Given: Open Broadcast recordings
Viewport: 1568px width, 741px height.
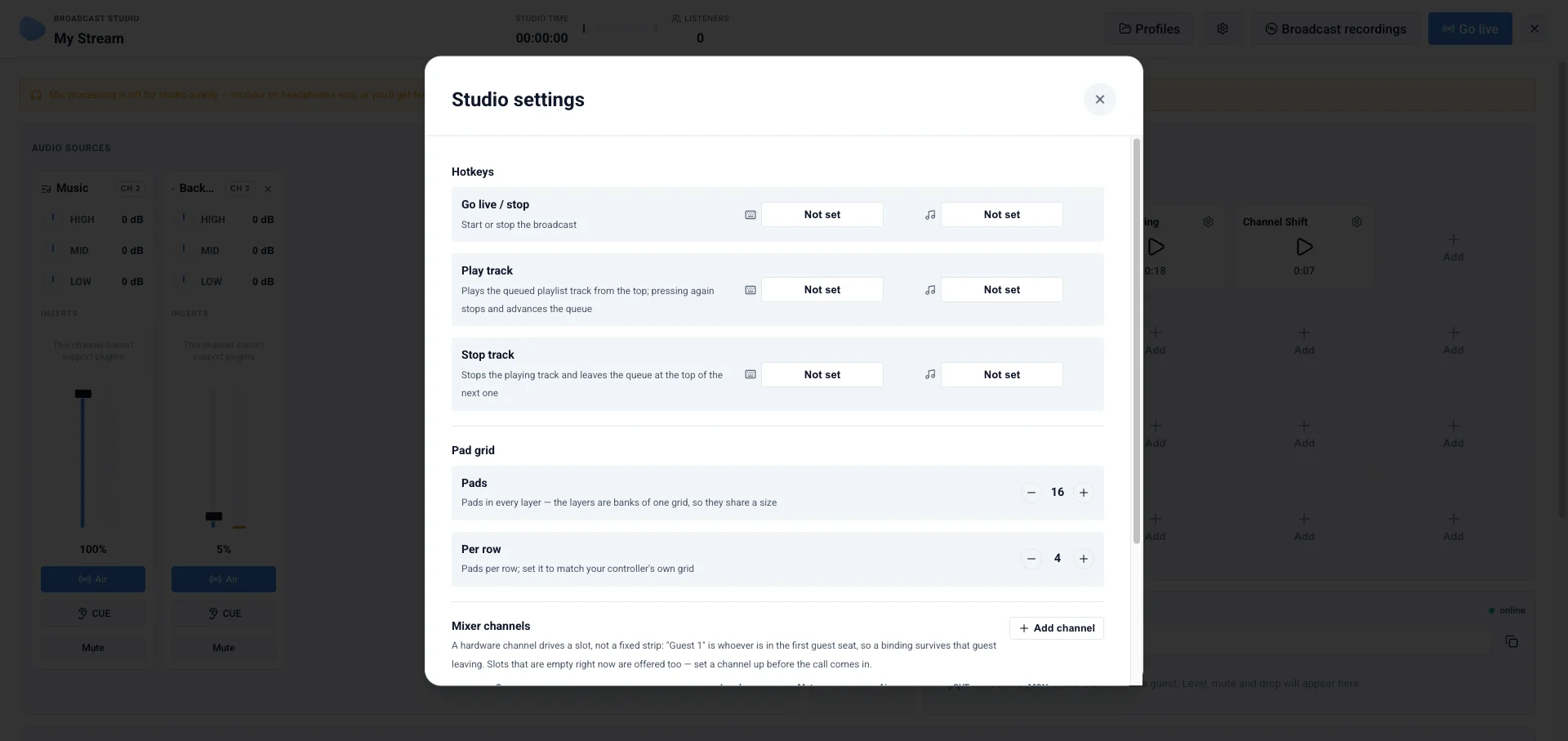Looking at the screenshot, I should [x=1335, y=29].
